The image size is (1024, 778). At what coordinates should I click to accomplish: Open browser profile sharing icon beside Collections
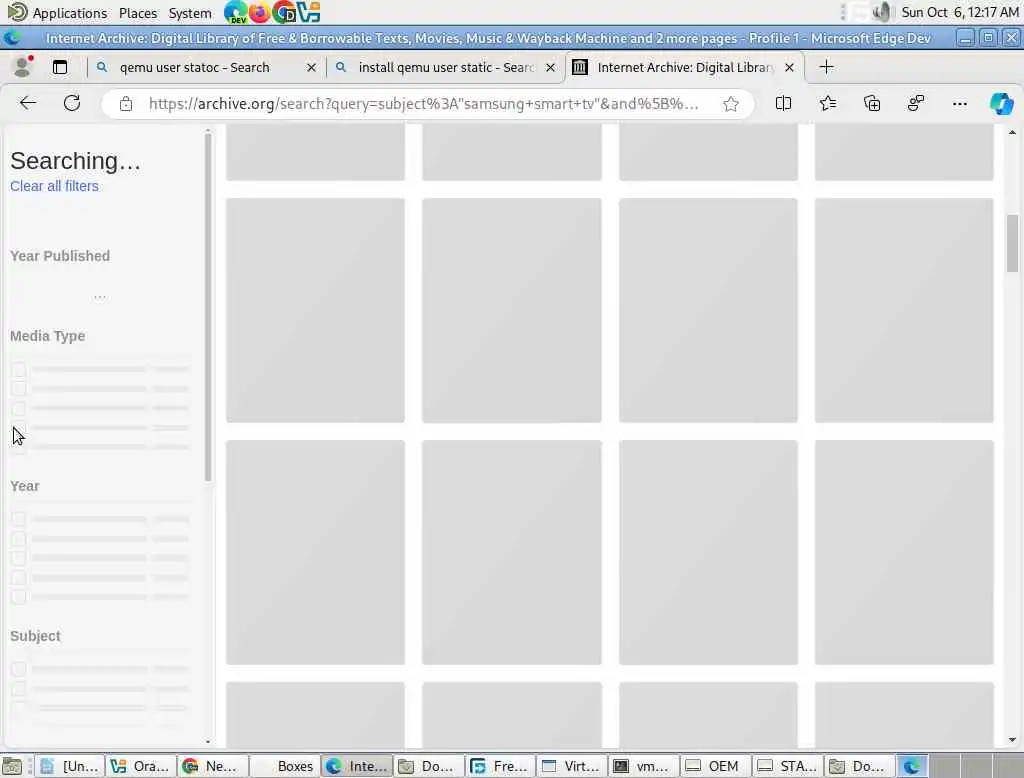(916, 103)
